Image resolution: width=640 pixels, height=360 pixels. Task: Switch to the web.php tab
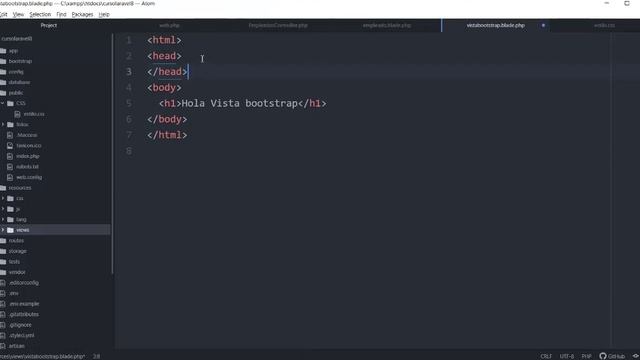(169, 25)
